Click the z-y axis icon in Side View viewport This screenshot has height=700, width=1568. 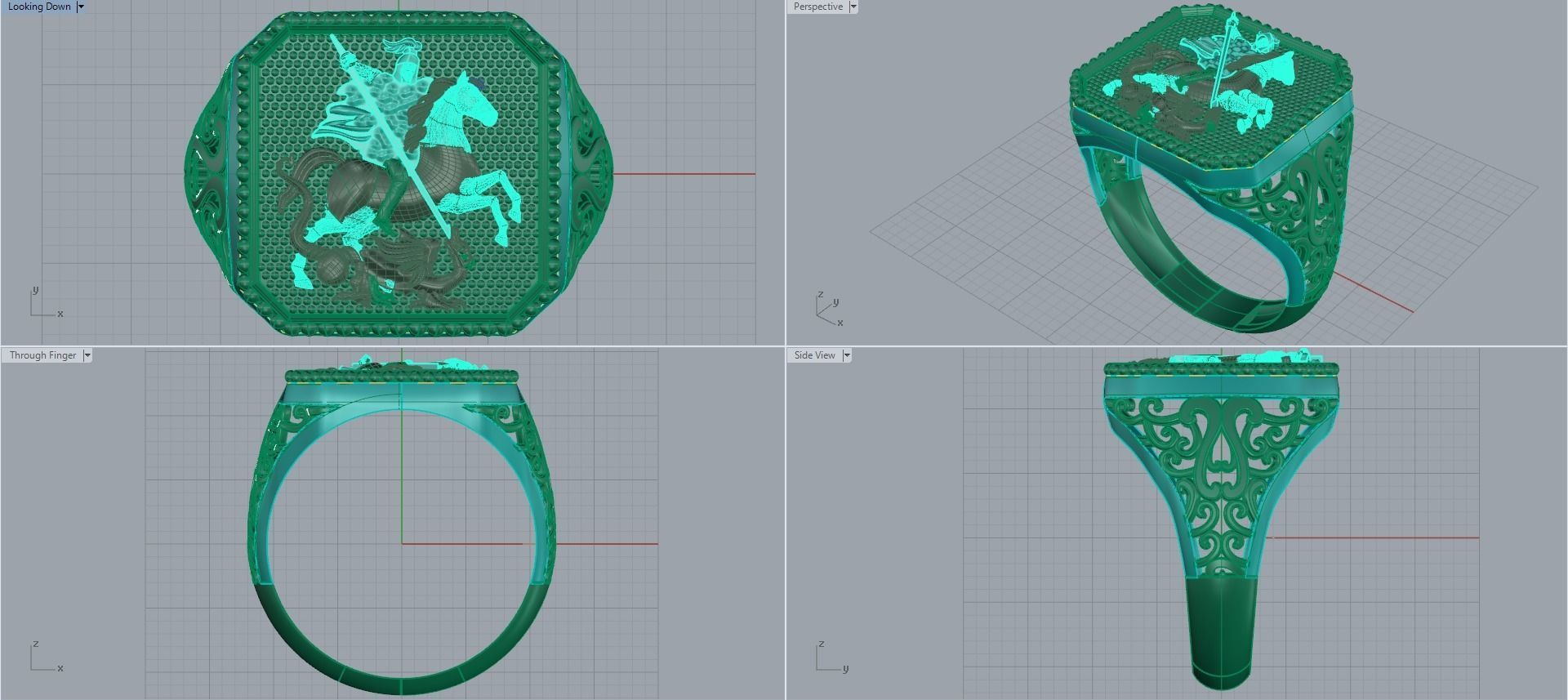(x=831, y=657)
